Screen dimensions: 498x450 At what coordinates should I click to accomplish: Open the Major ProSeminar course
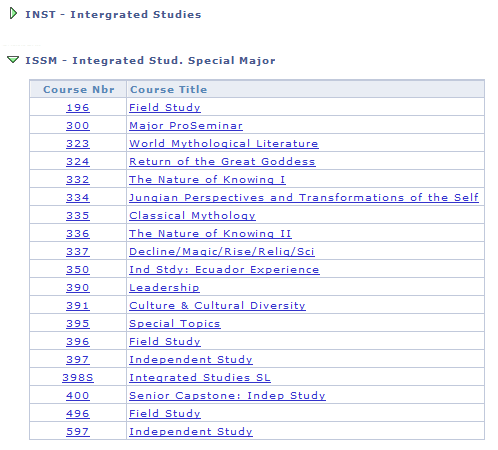point(186,126)
